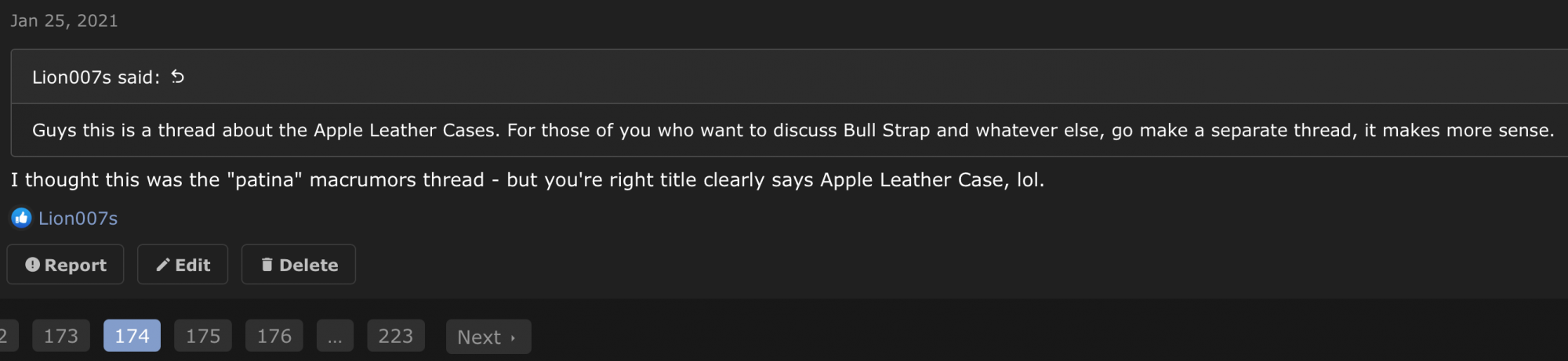Jump to page 176

click(x=274, y=336)
